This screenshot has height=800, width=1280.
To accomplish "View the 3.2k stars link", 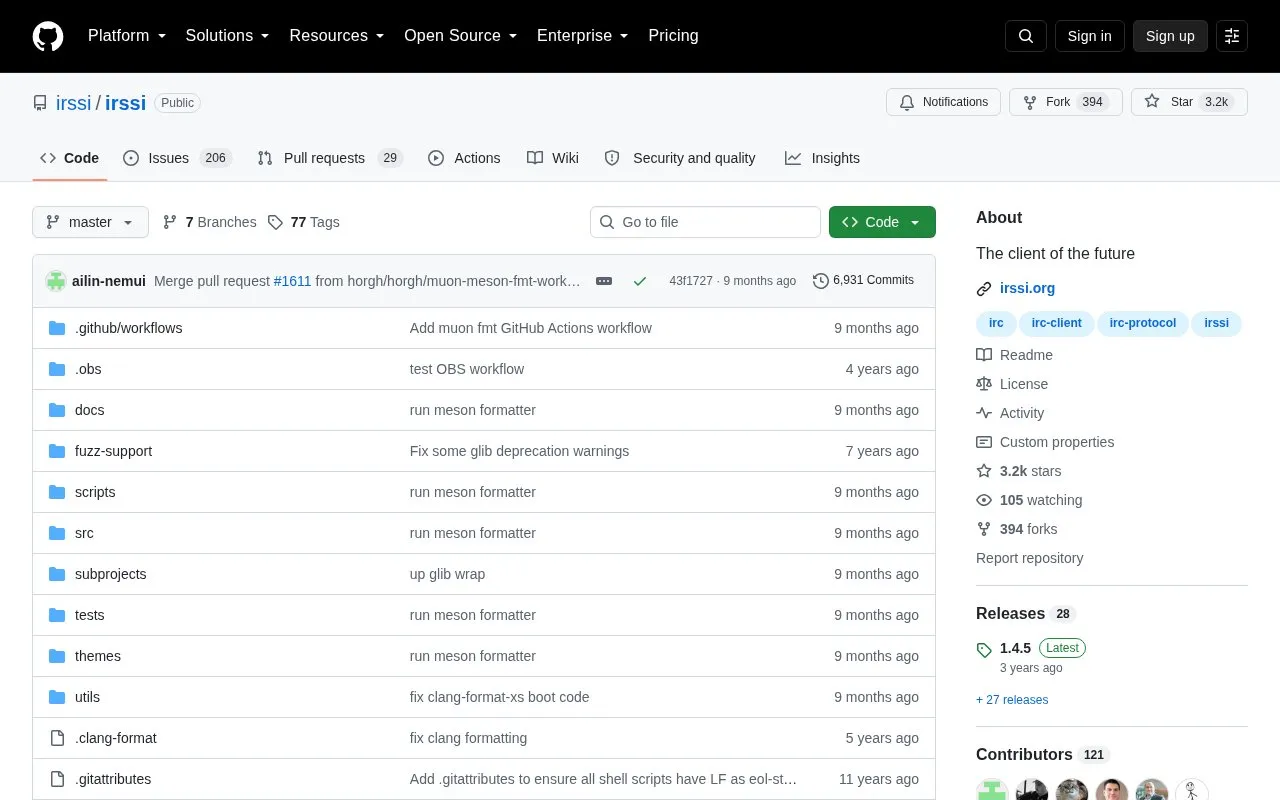I will coord(1019,471).
